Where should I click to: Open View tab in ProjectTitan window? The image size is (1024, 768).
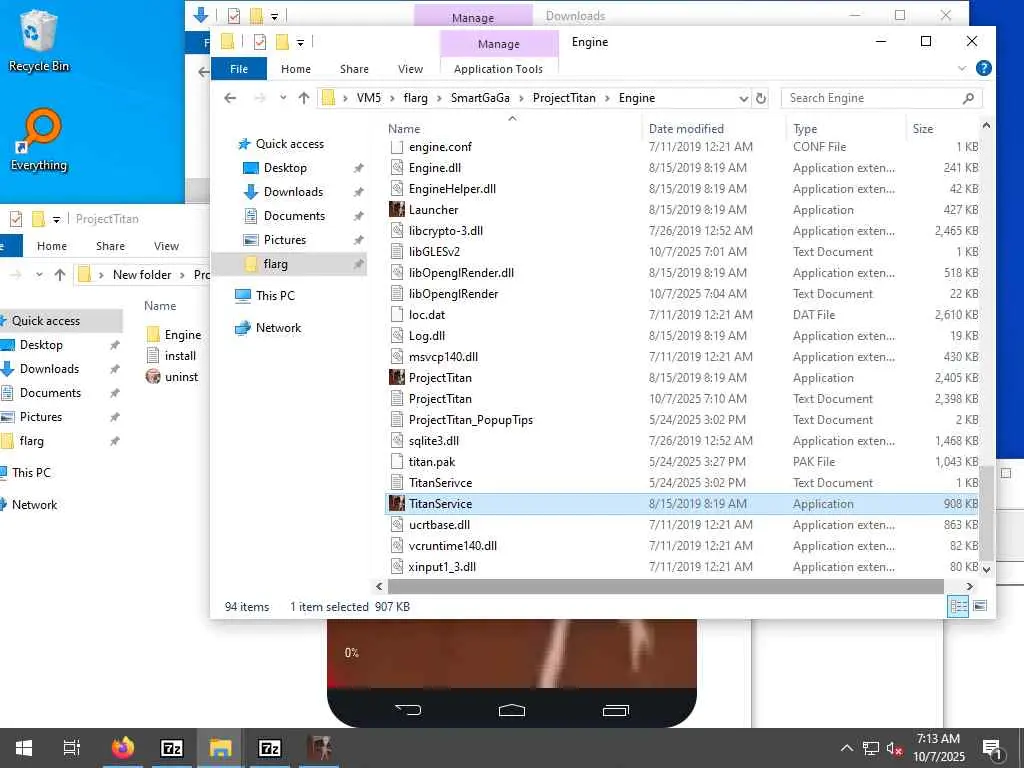coord(166,246)
